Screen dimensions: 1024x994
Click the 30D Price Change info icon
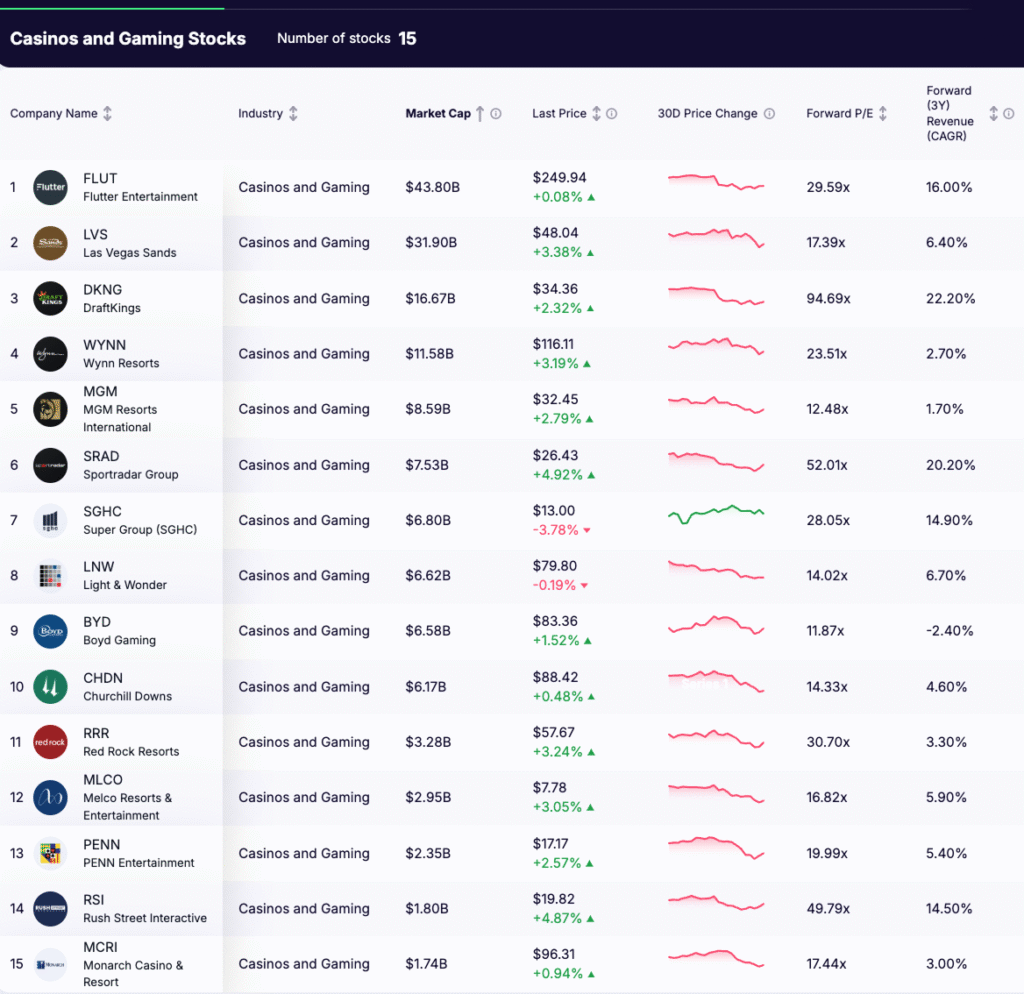[x=768, y=113]
